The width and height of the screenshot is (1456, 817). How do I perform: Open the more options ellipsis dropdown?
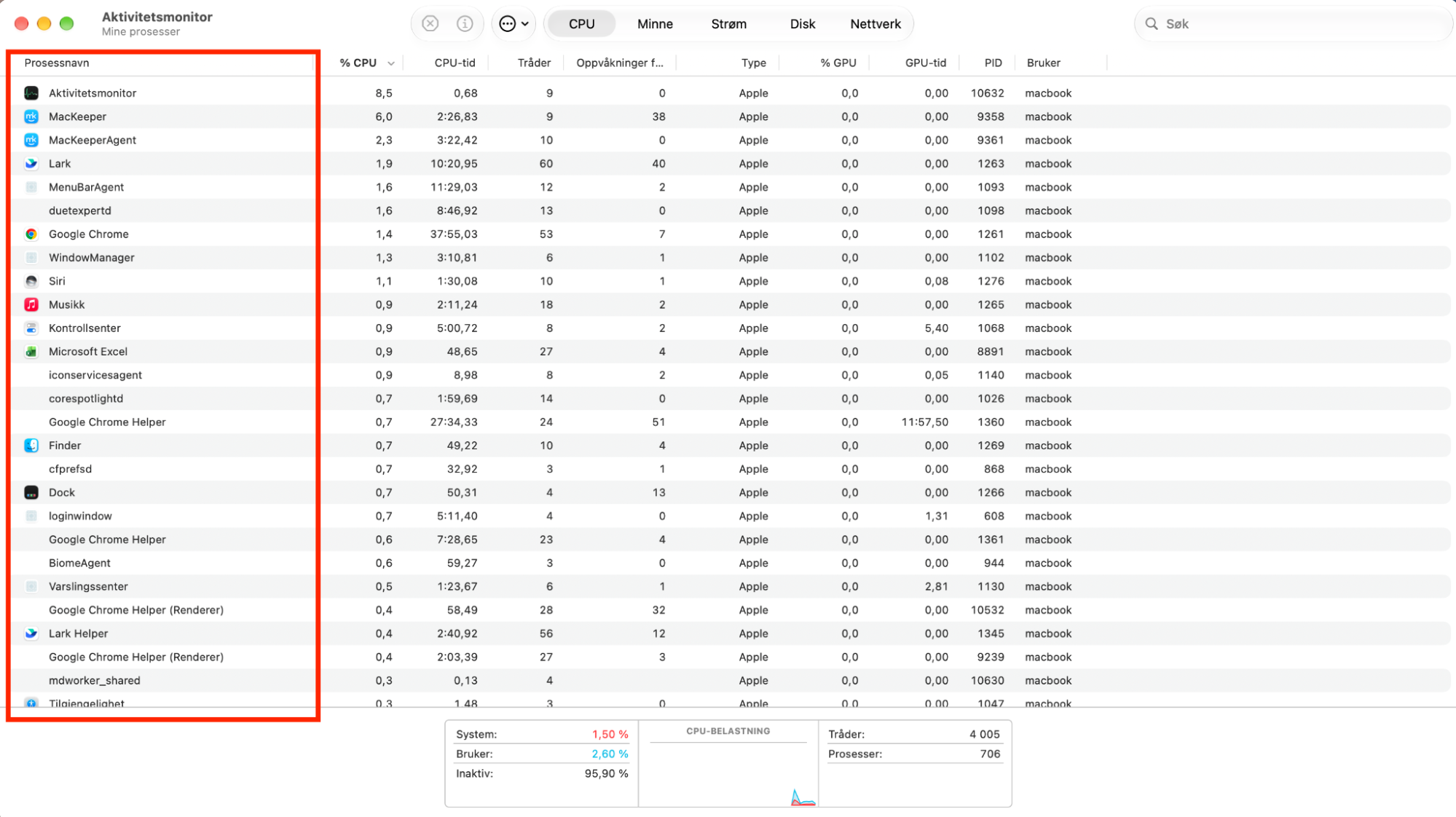(514, 24)
